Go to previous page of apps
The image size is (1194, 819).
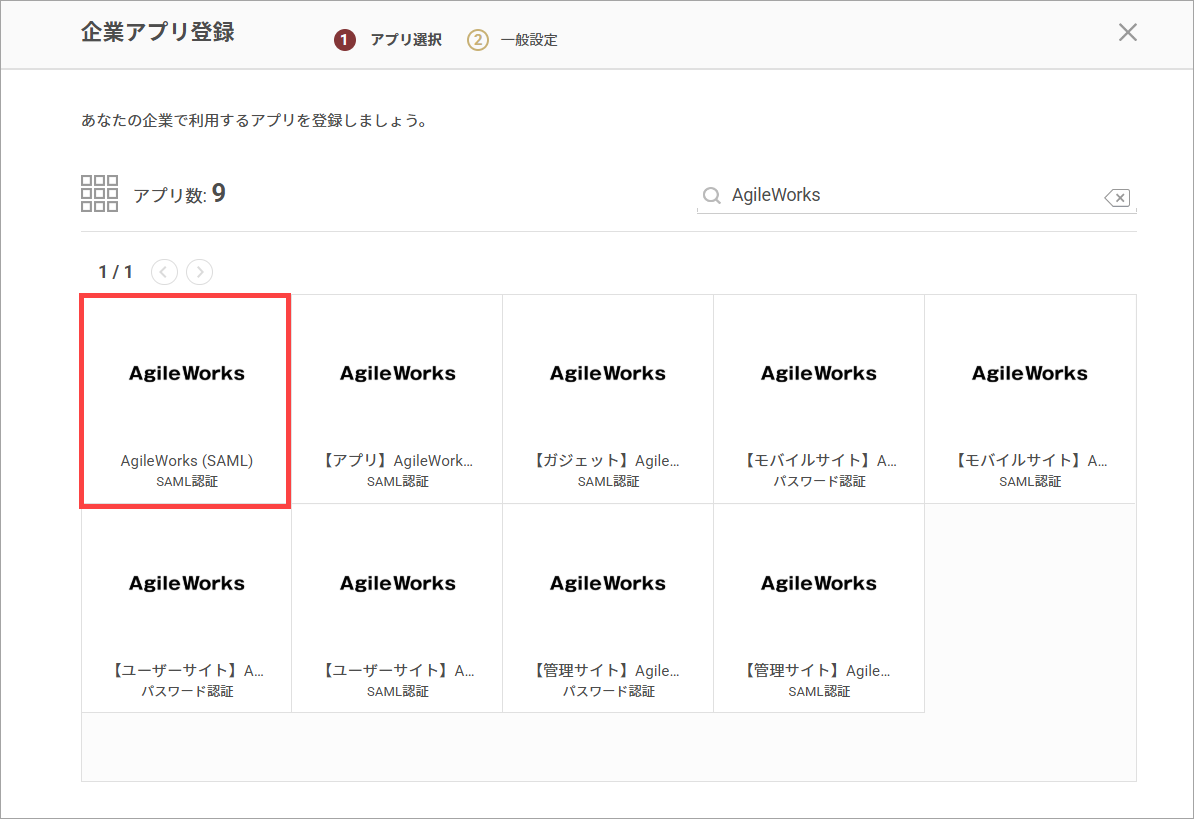click(x=164, y=272)
